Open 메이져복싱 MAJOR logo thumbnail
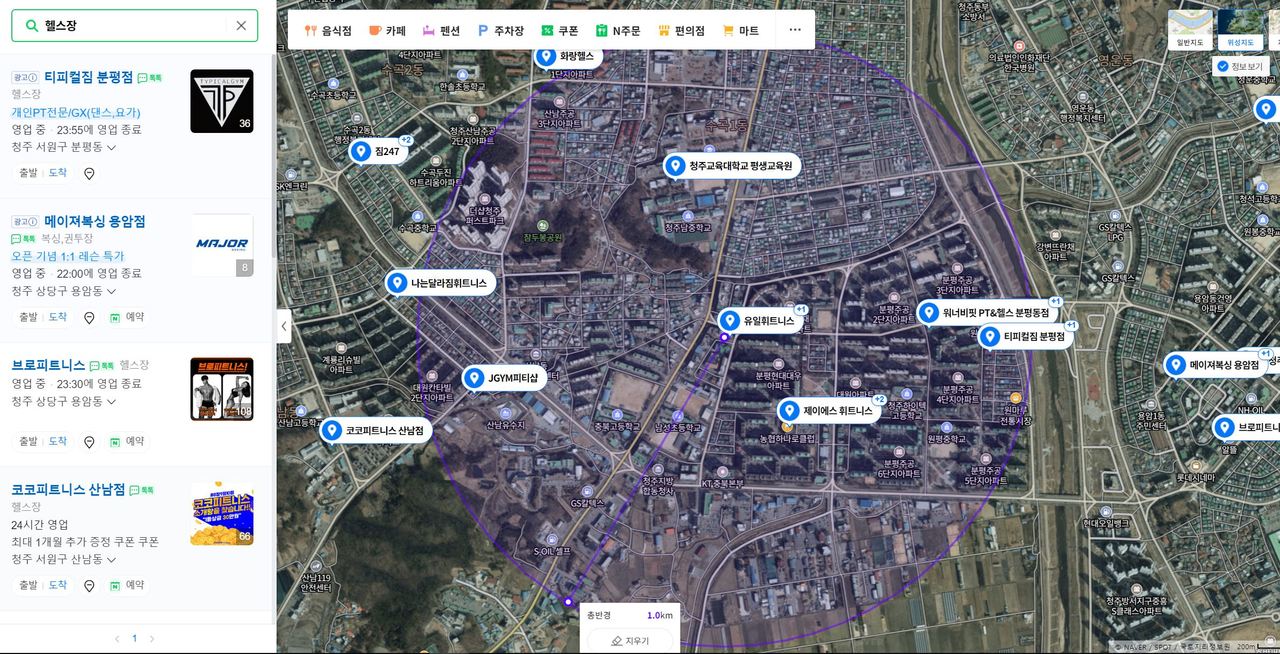The image size is (1280, 654). [222, 245]
